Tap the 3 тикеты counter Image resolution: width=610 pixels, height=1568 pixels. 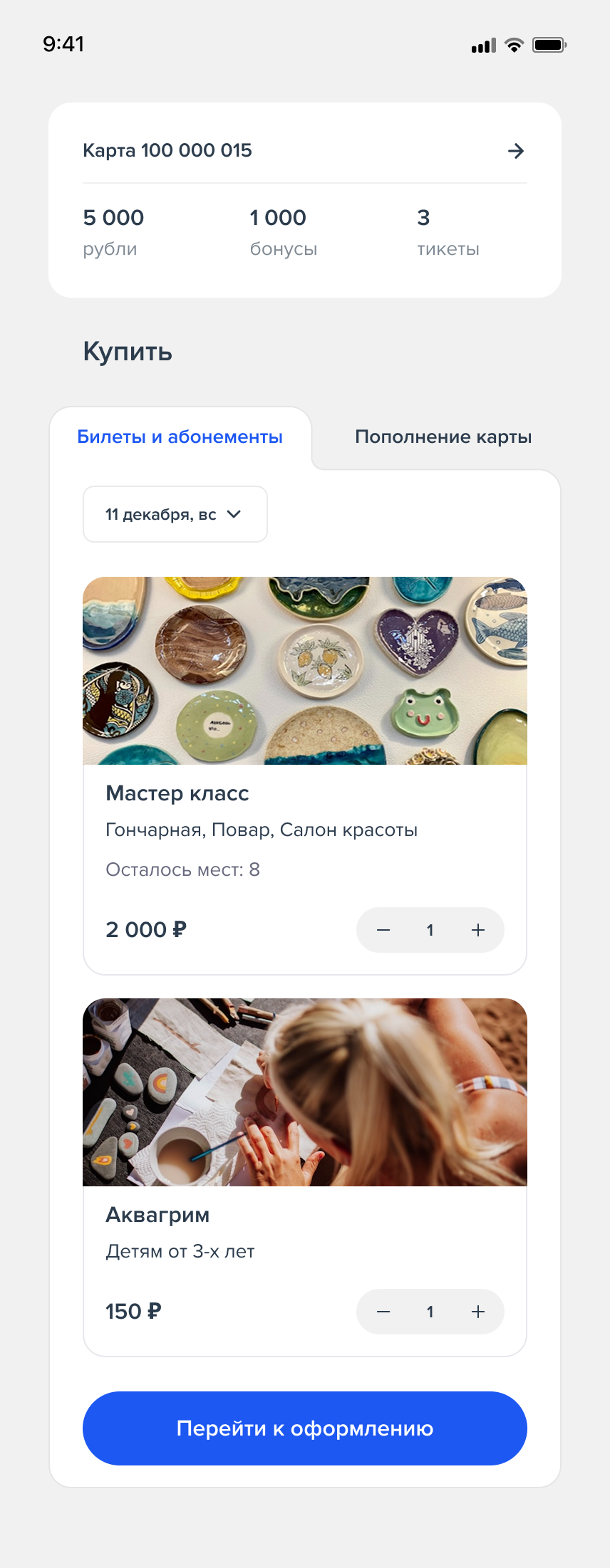[x=448, y=232]
